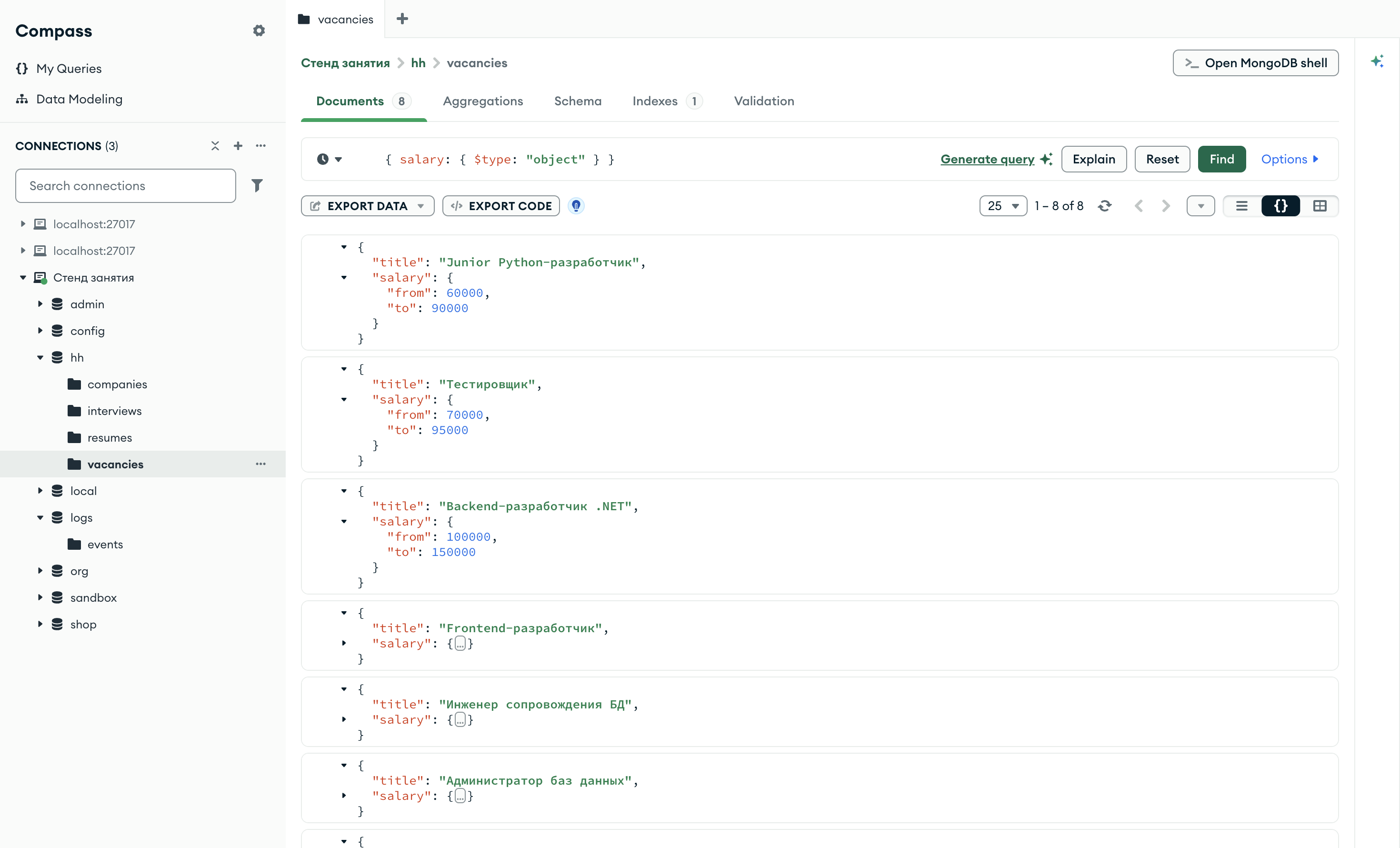Click the Find button
The height and width of the screenshot is (848, 1400).
pyautogui.click(x=1221, y=159)
